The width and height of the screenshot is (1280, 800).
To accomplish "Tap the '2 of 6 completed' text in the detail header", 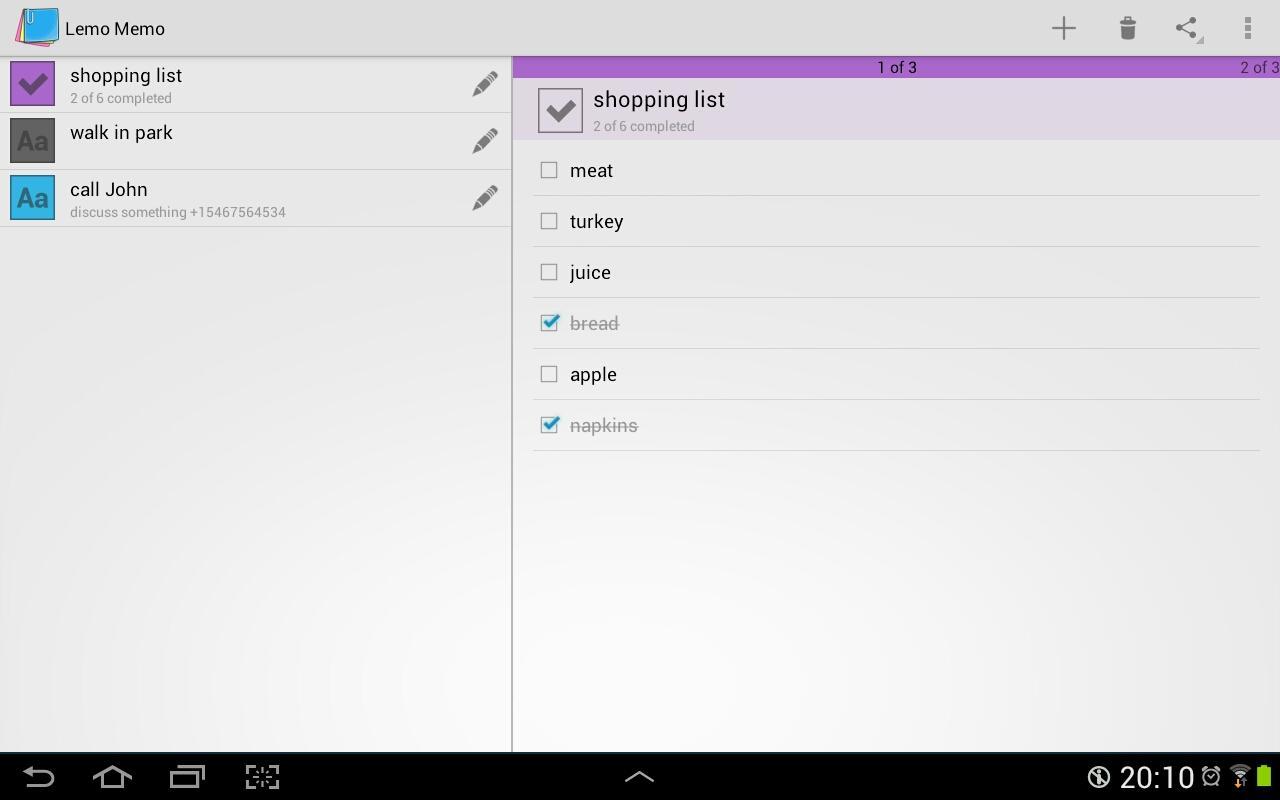I will coord(644,126).
